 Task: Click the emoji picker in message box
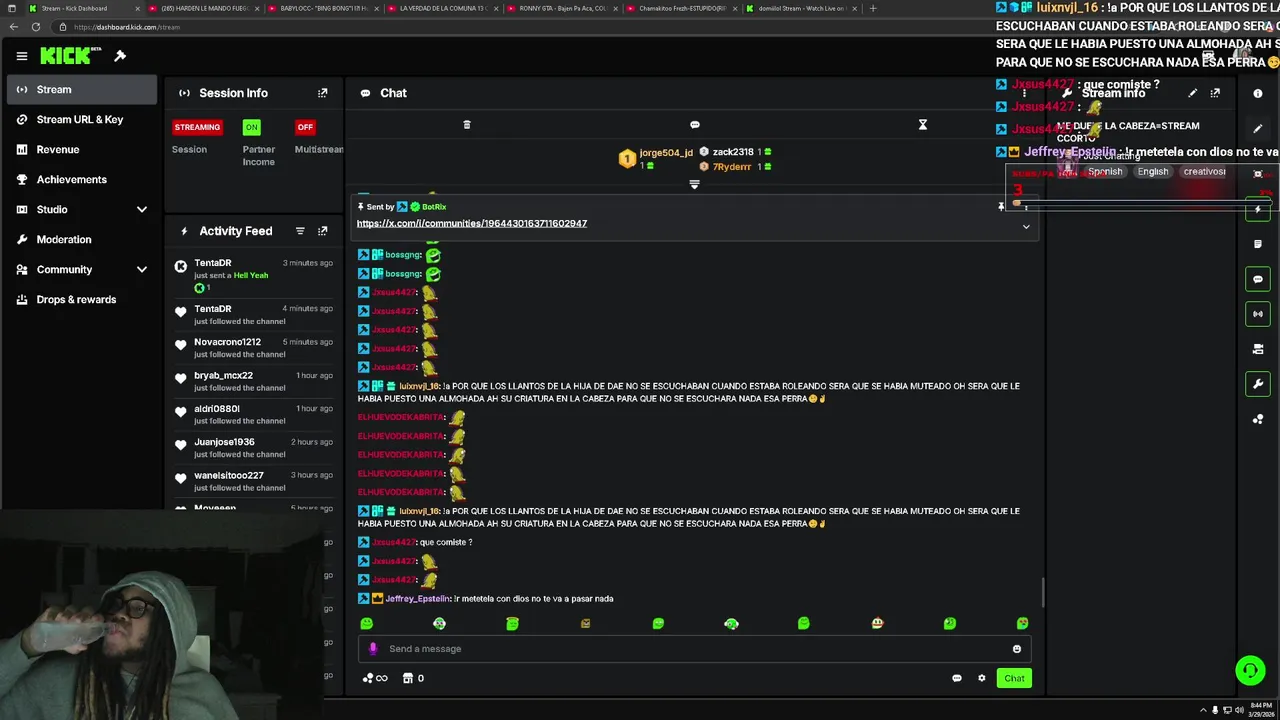click(x=1017, y=649)
